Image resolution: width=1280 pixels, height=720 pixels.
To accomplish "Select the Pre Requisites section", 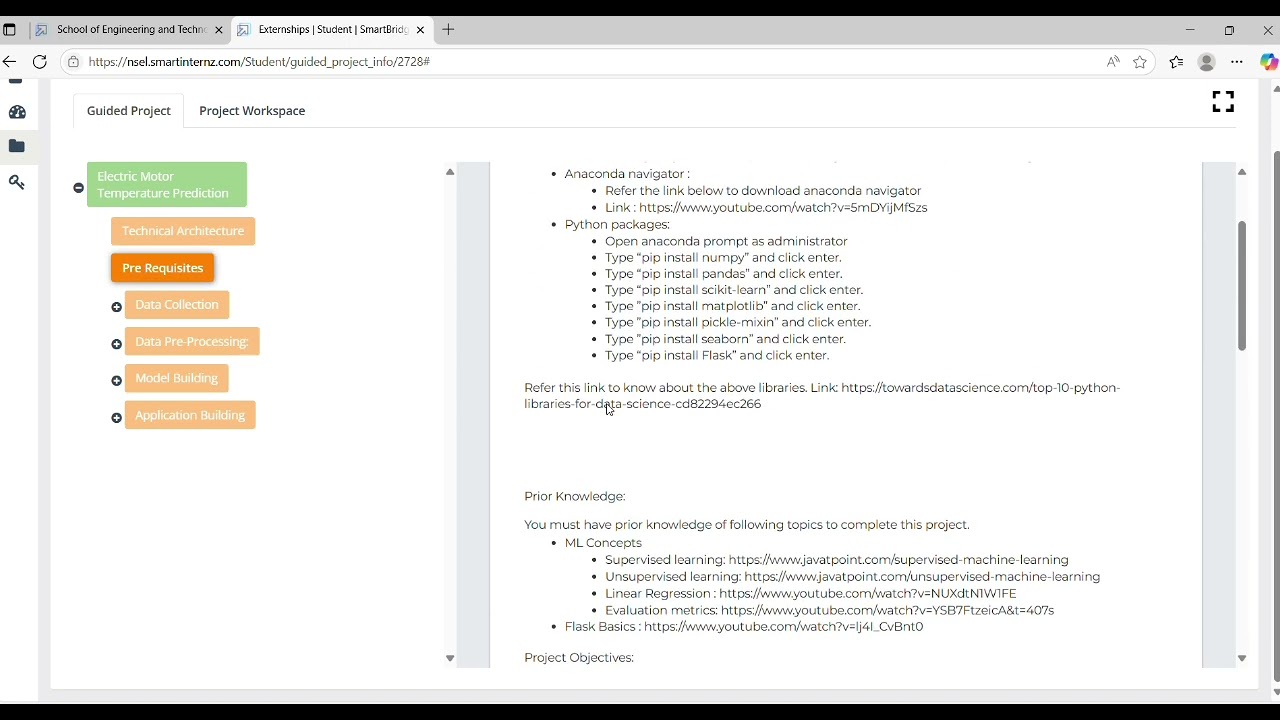I will coord(163,268).
